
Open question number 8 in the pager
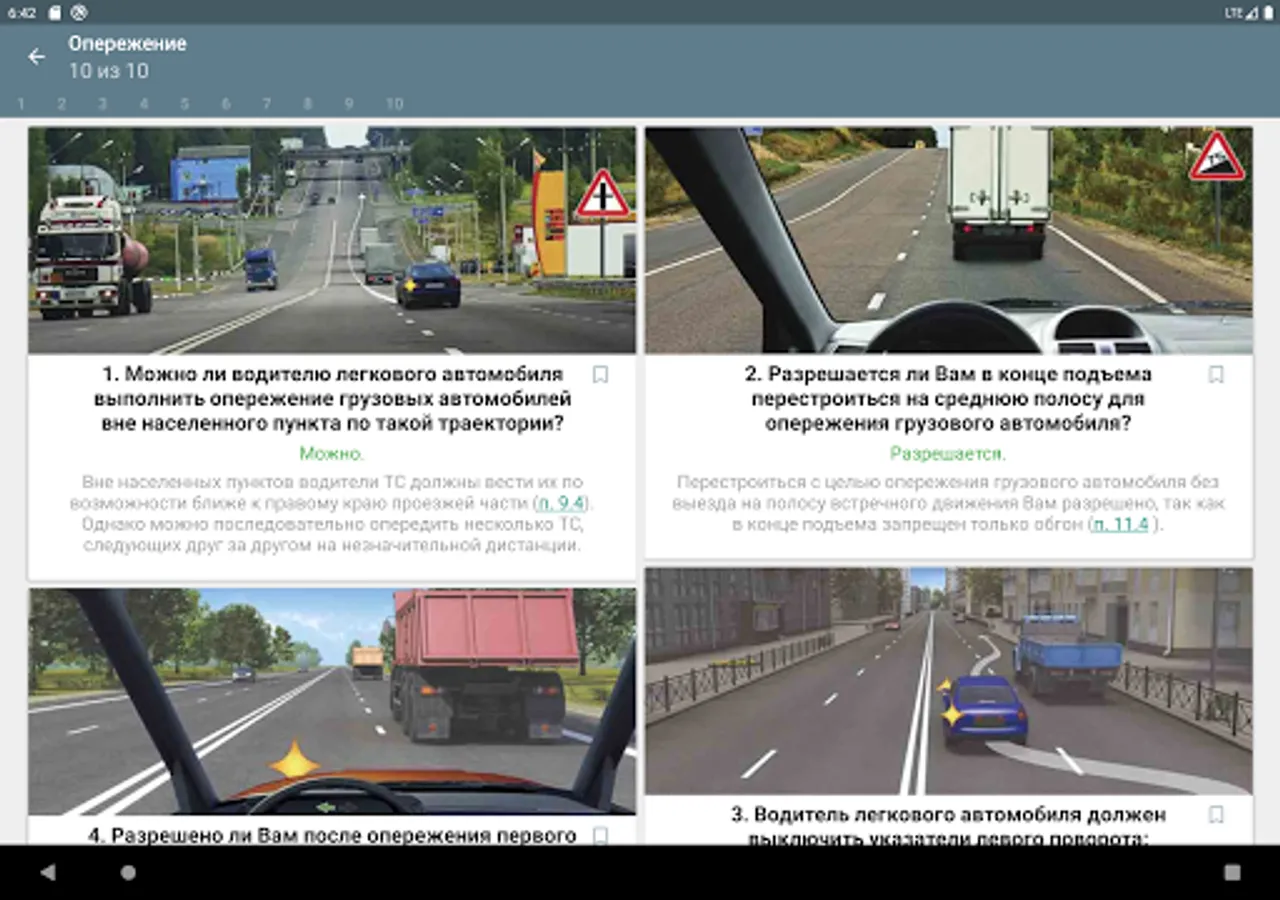308,104
